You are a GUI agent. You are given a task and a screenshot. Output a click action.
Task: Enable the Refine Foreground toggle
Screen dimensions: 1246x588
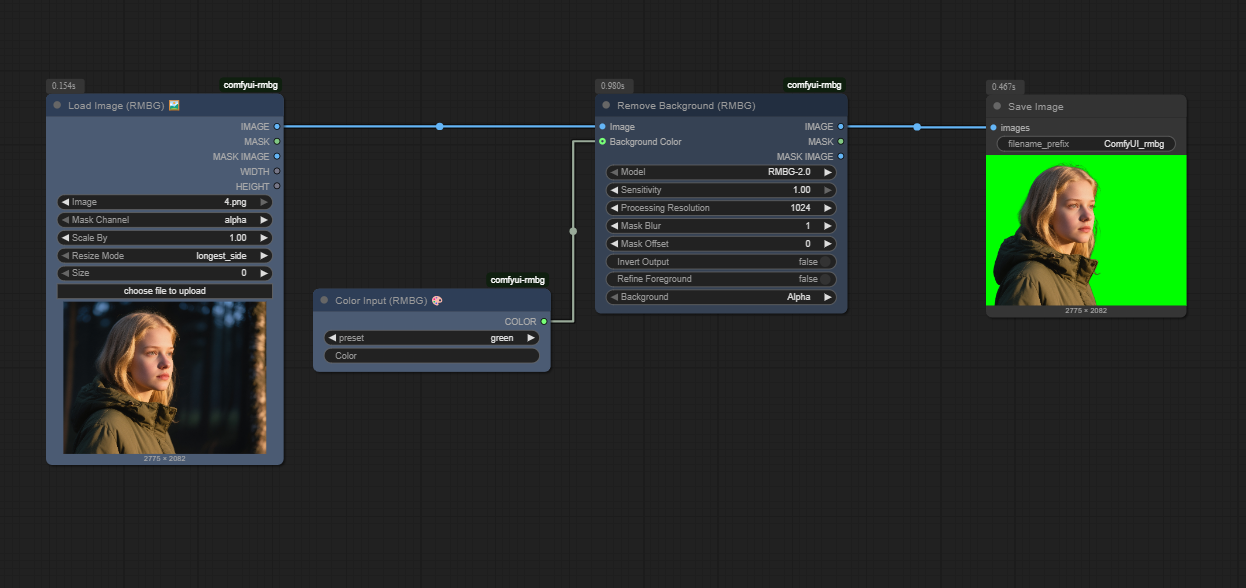[x=826, y=280]
